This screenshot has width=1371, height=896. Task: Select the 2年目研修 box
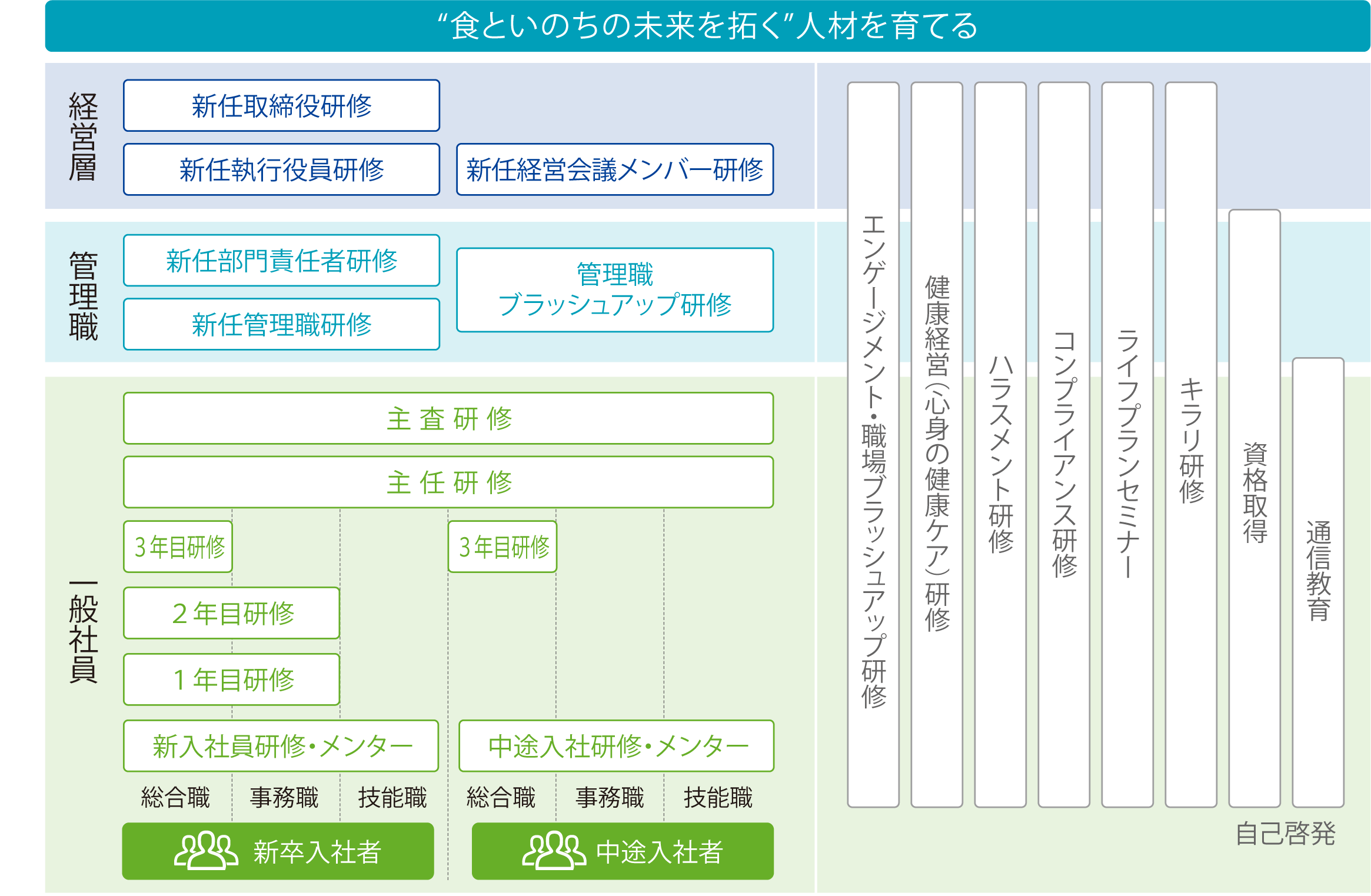point(232,613)
